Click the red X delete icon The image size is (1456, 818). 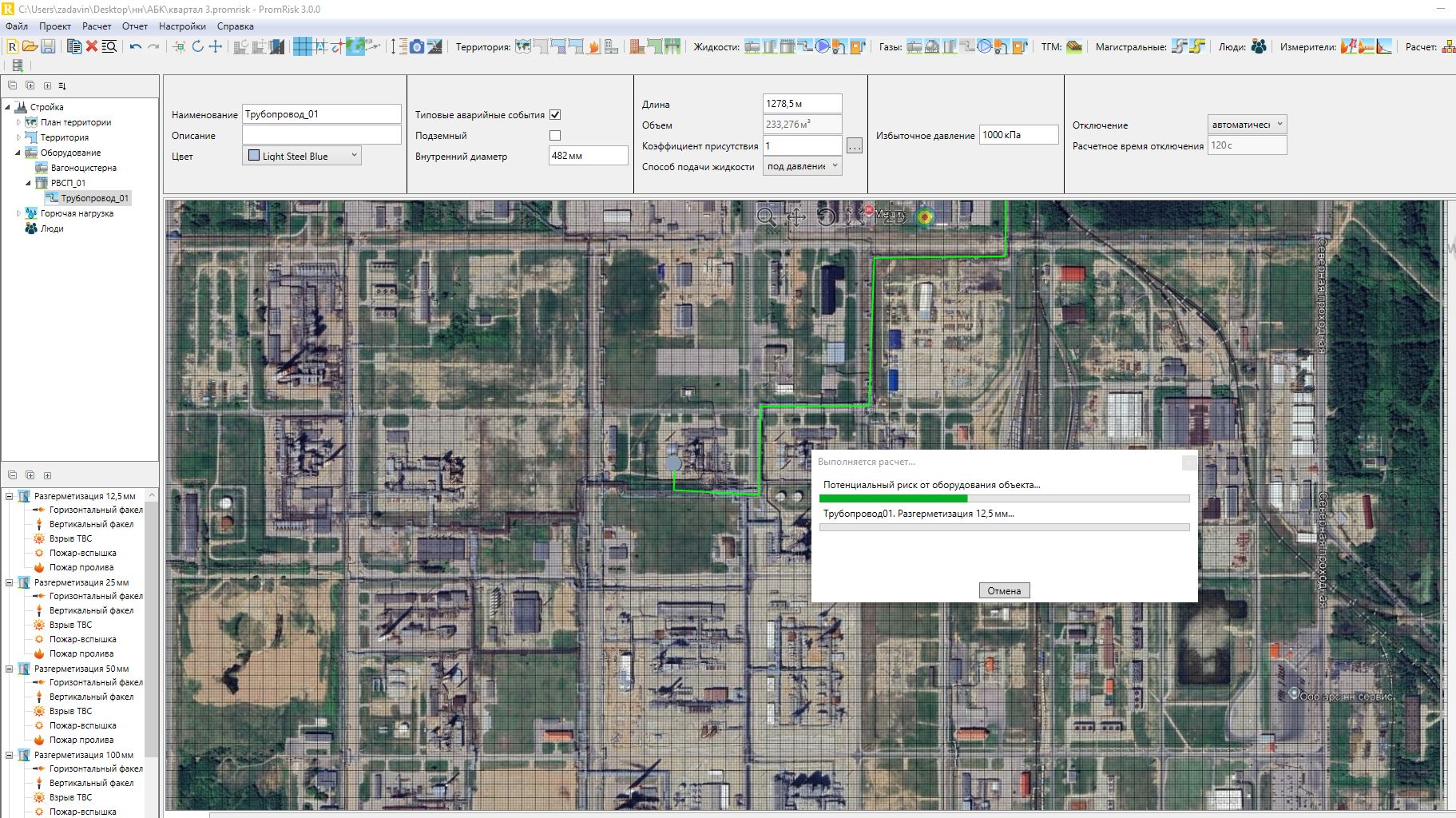pos(92,46)
